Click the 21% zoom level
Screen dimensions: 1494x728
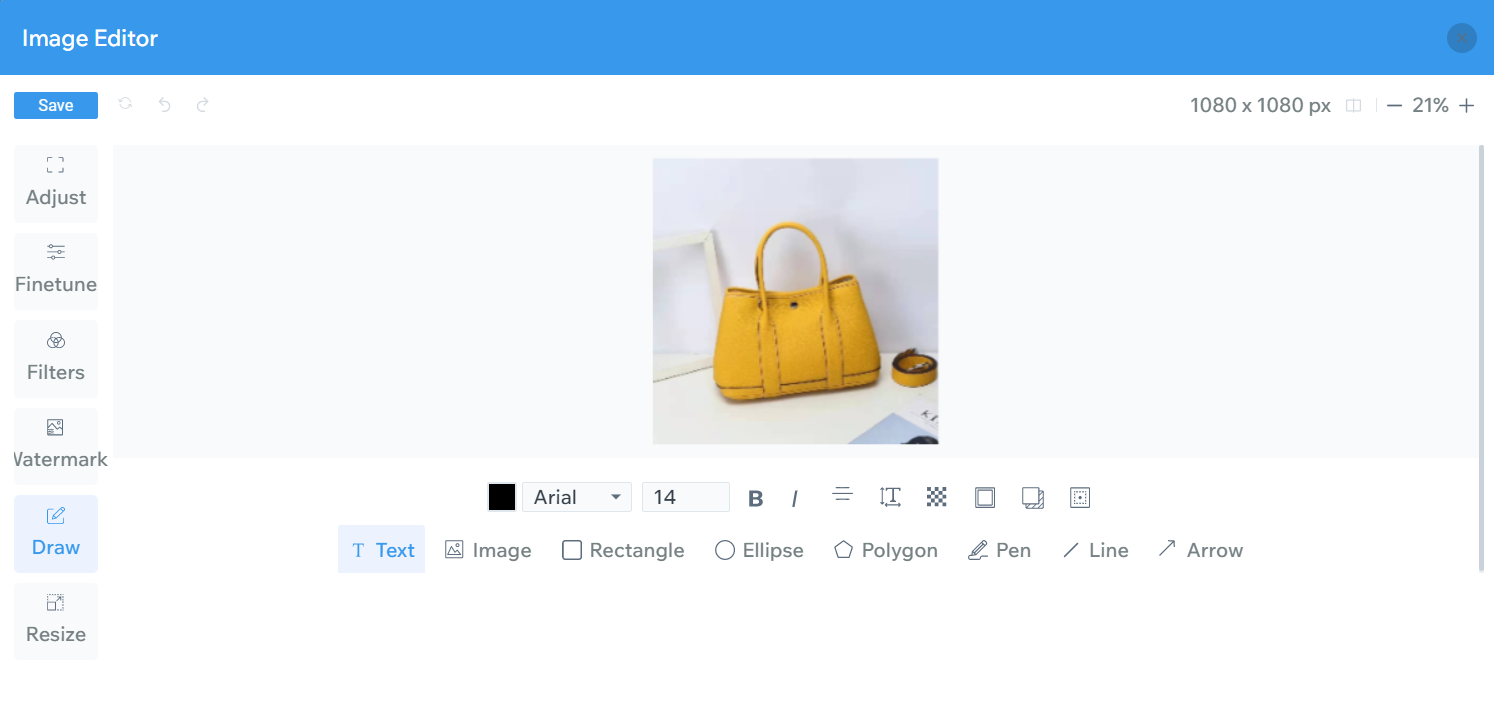[x=1430, y=105]
